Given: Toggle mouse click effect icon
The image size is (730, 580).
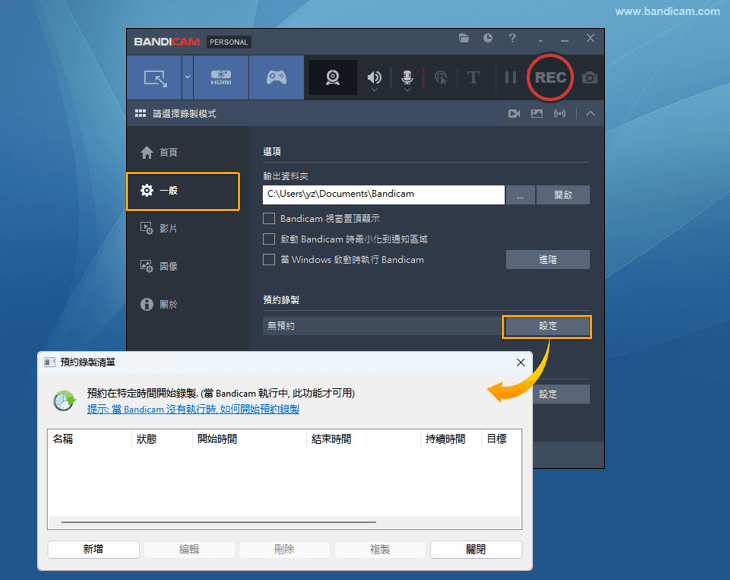Looking at the screenshot, I should (x=440, y=77).
